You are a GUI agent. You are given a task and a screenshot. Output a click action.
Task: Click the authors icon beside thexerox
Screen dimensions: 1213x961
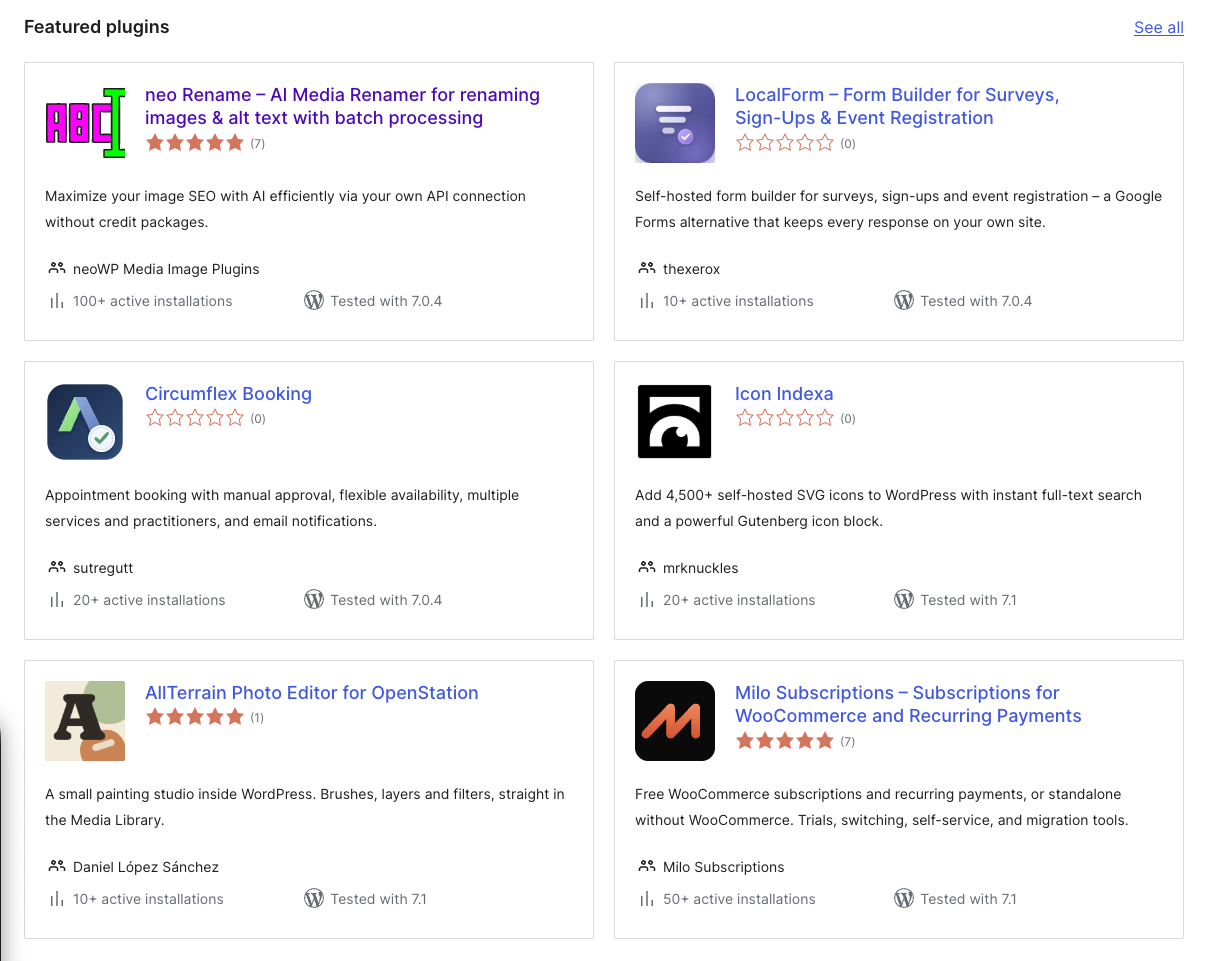[646, 269]
